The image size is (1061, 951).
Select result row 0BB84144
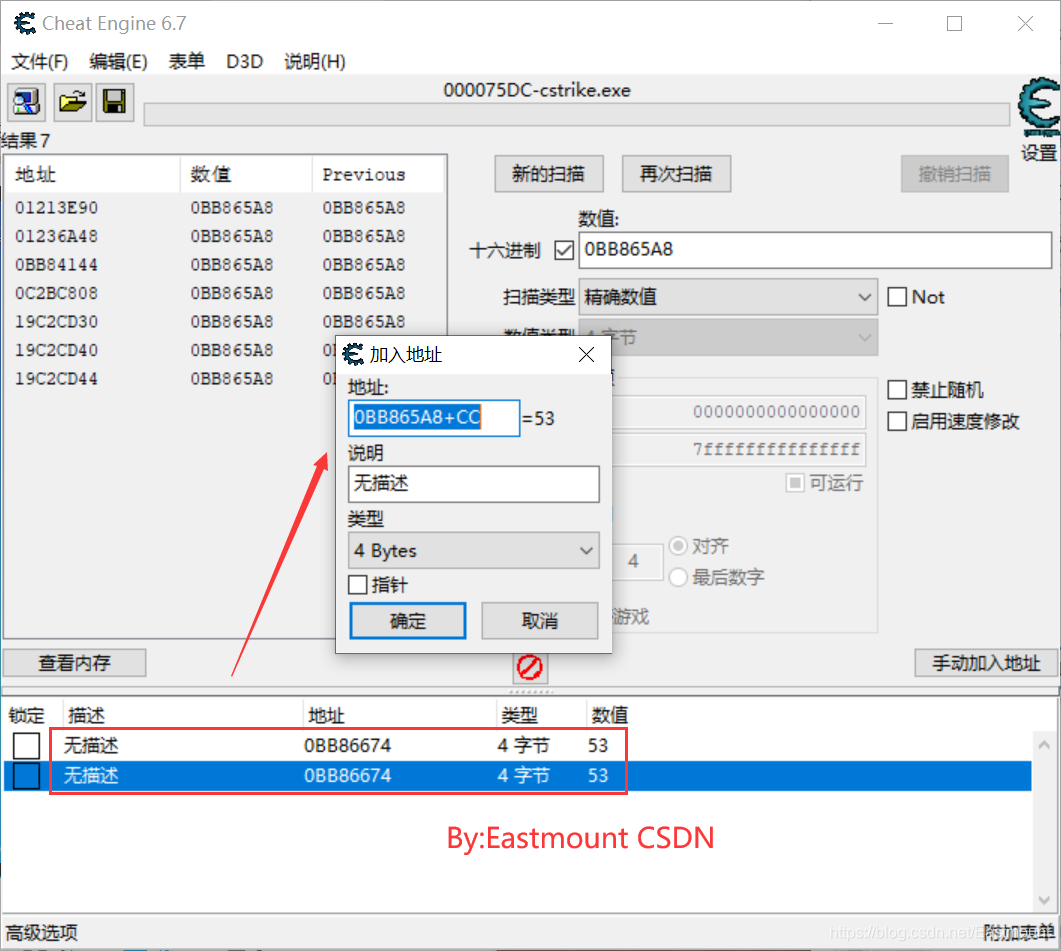(x=224, y=265)
